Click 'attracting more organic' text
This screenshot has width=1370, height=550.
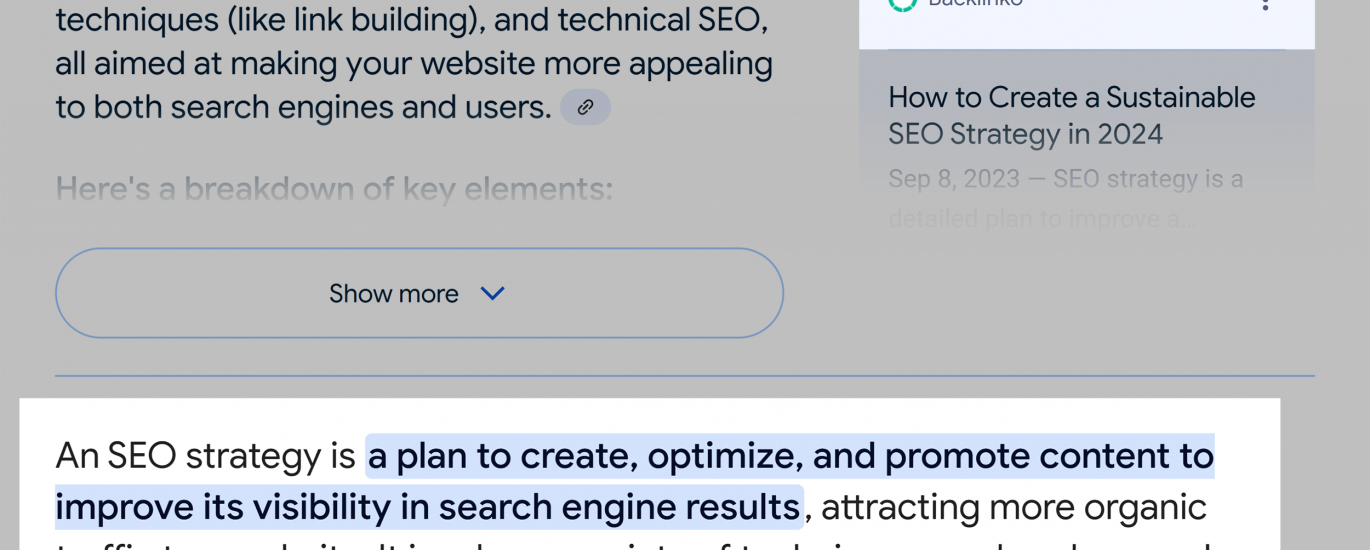(x=1013, y=507)
